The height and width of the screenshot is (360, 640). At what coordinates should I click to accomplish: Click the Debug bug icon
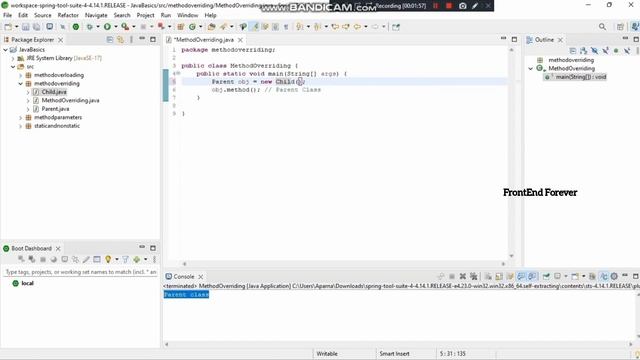point(89,27)
